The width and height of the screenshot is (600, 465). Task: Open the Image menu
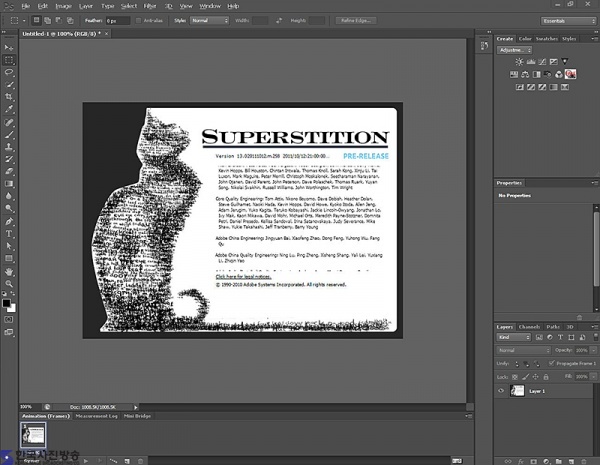64,6
